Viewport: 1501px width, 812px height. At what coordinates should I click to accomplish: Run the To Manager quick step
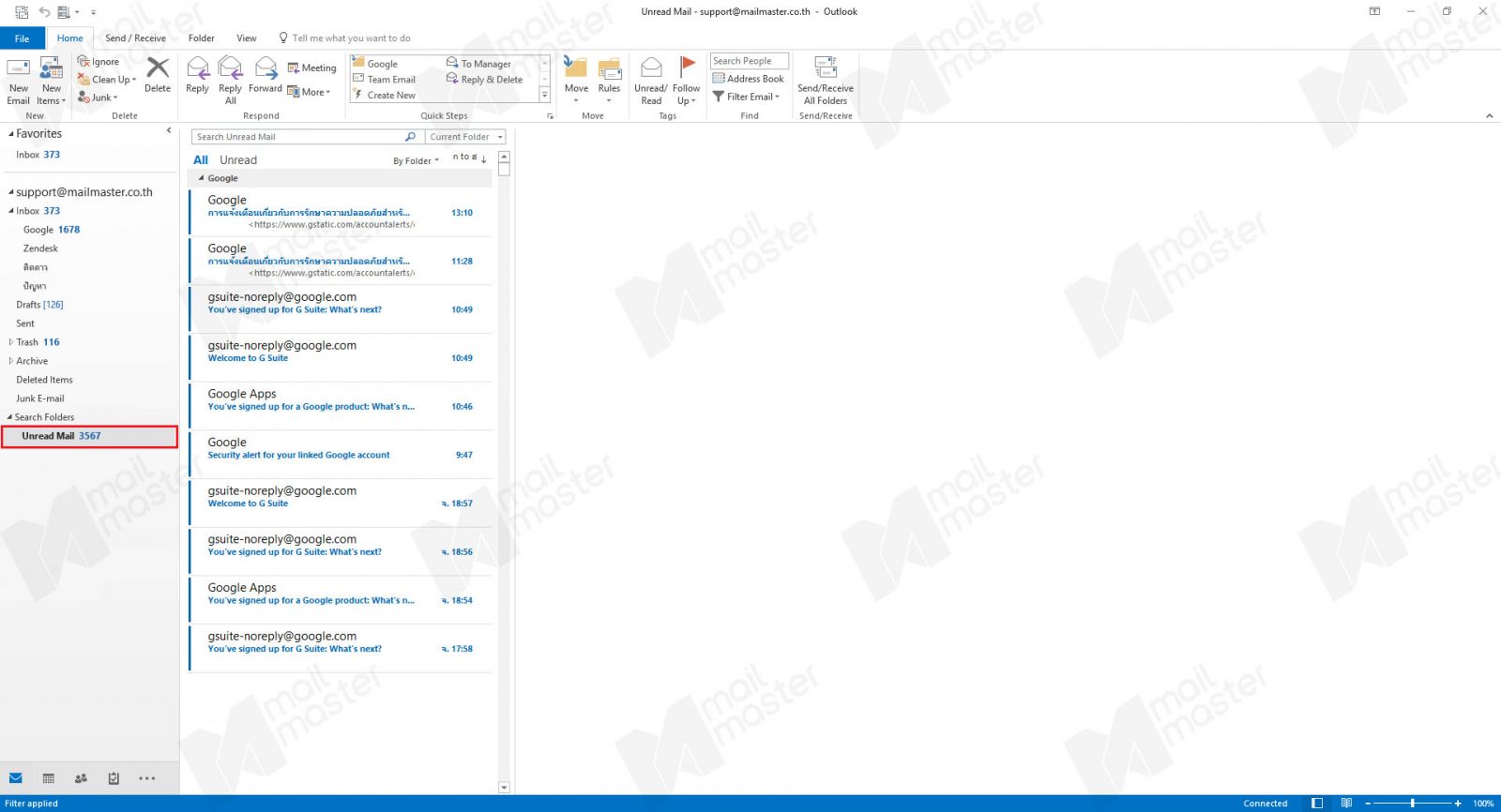478,64
